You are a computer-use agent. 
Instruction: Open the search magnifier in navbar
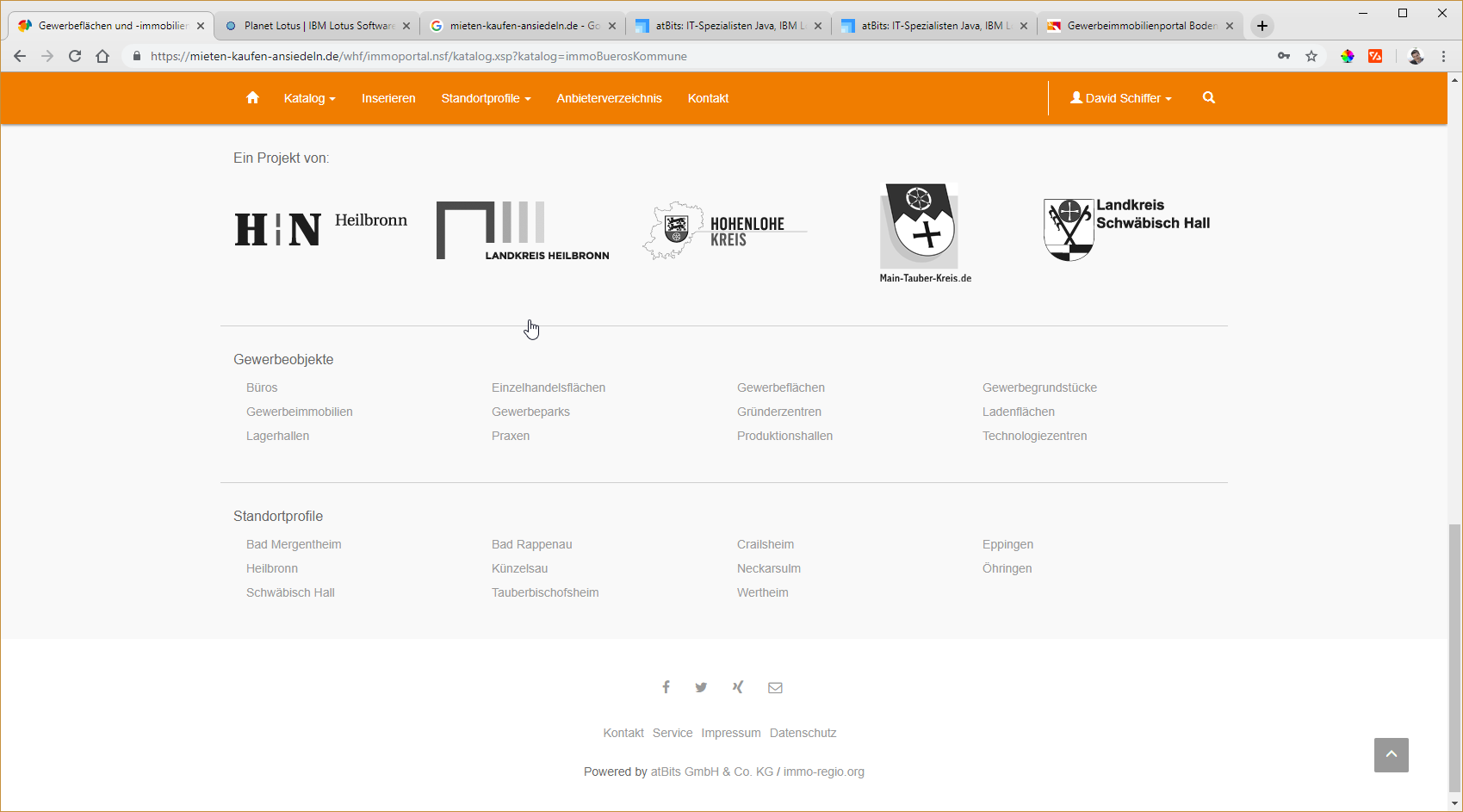(x=1209, y=98)
